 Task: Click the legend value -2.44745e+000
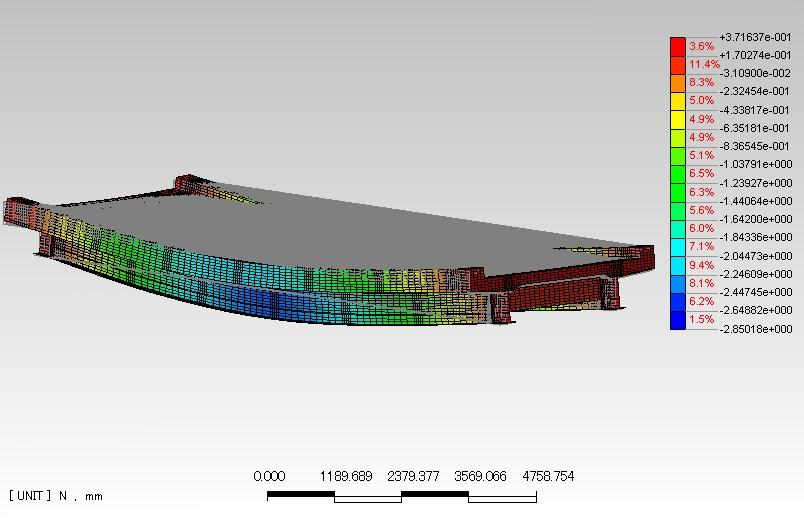click(x=756, y=292)
